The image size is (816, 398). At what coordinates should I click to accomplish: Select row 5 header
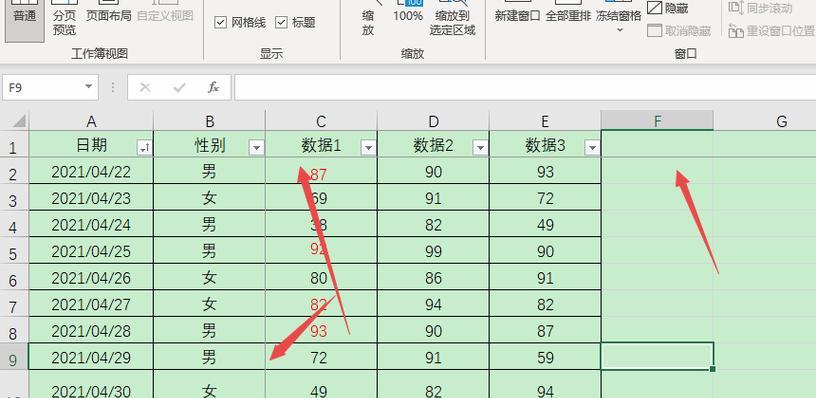13,253
